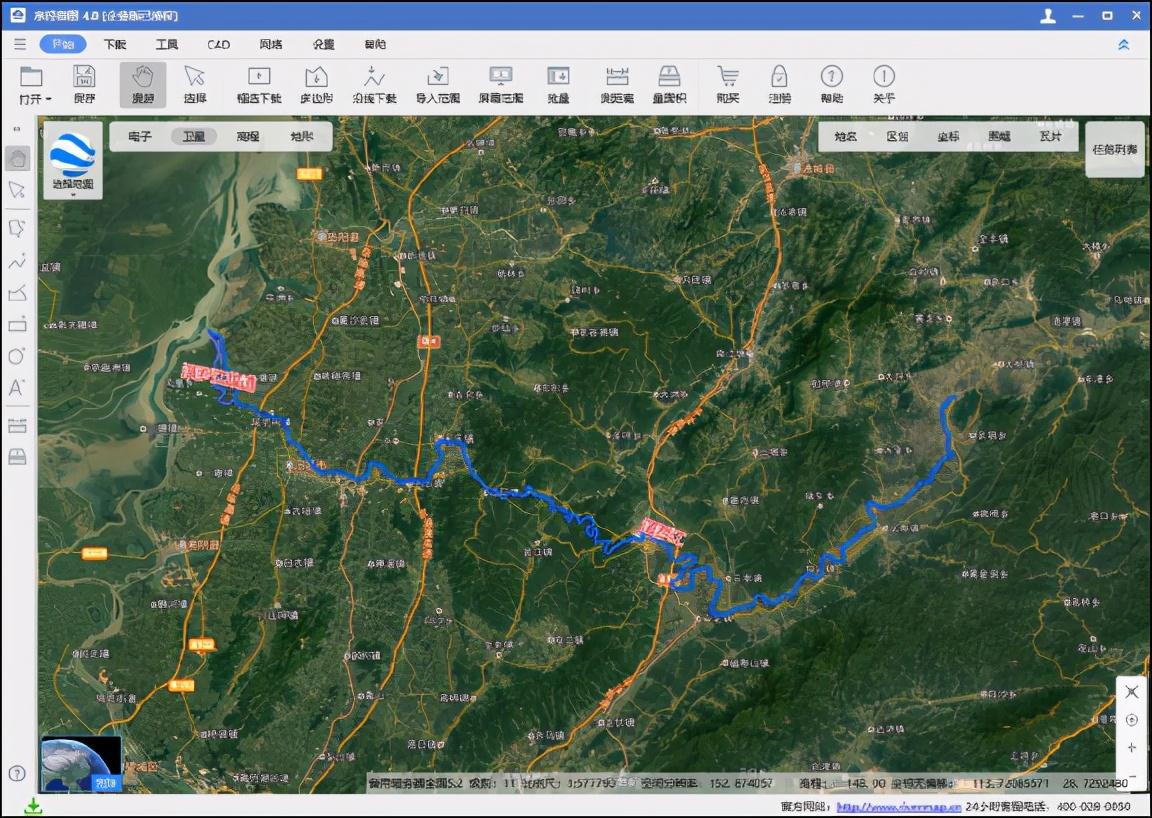The height and width of the screenshot is (818, 1152).
Task: Zoom out with the minus map control
Action: tap(1131, 776)
